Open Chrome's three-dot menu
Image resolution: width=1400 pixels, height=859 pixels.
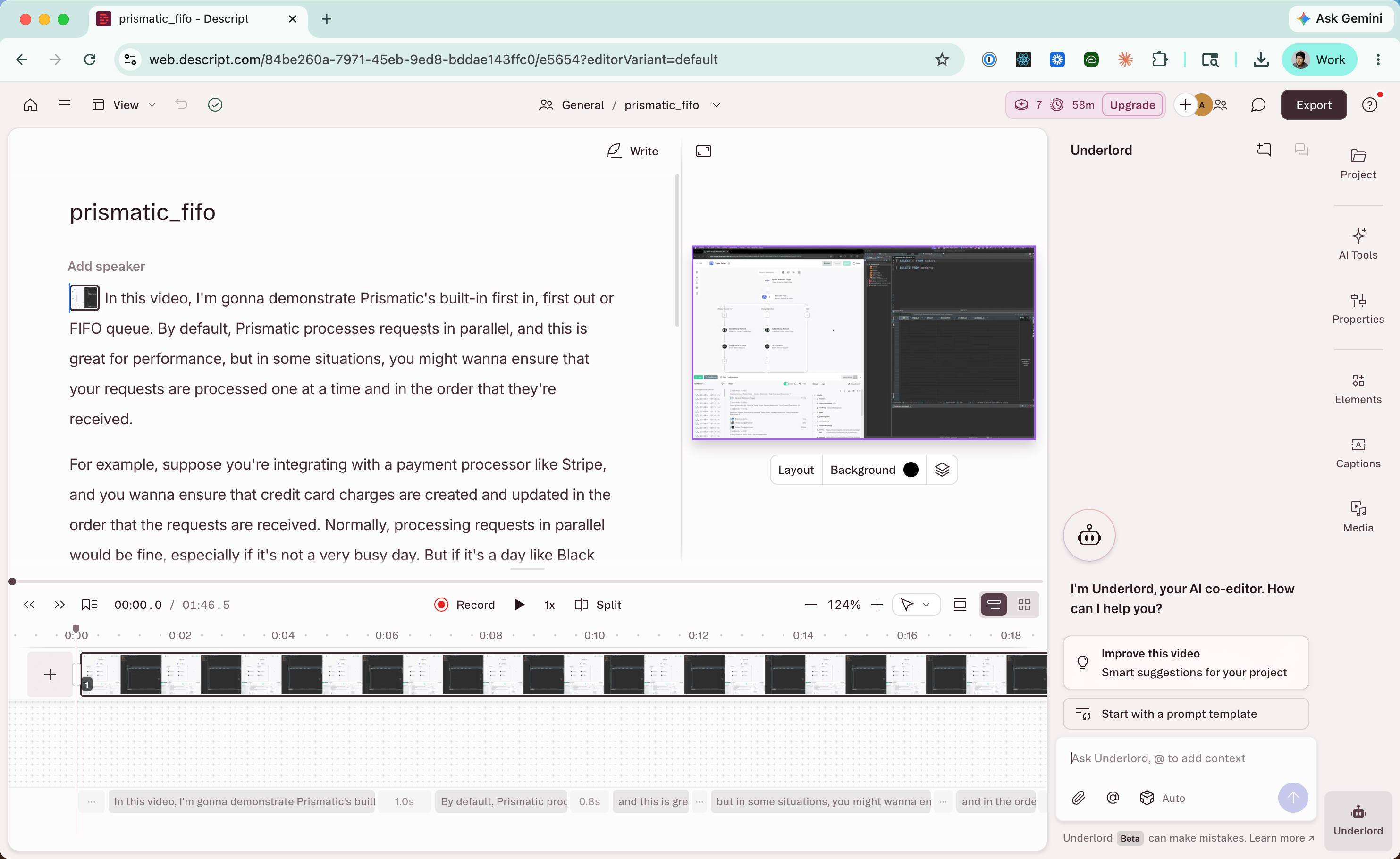click(1378, 59)
